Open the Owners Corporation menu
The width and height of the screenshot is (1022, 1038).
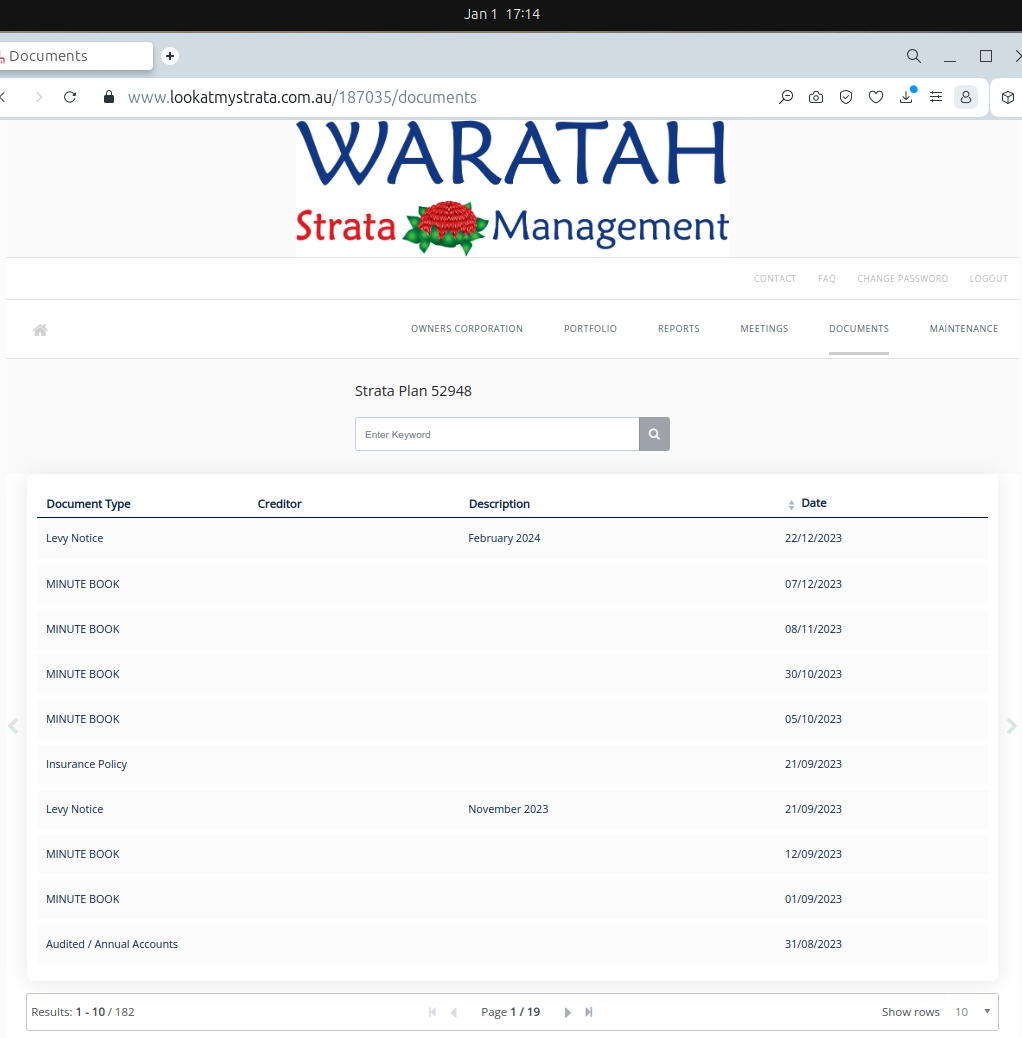(x=467, y=328)
